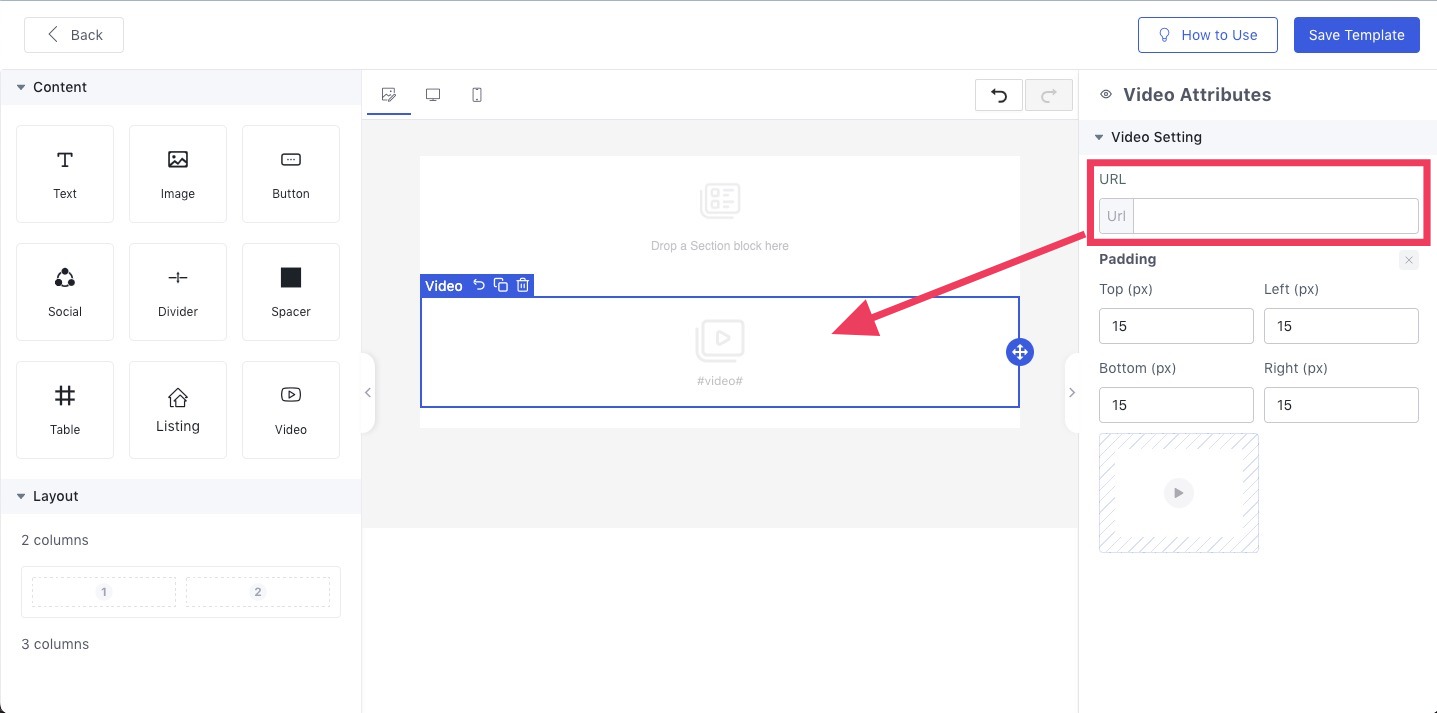Add a Listing block
Image resolution: width=1437 pixels, height=713 pixels.
[178, 409]
